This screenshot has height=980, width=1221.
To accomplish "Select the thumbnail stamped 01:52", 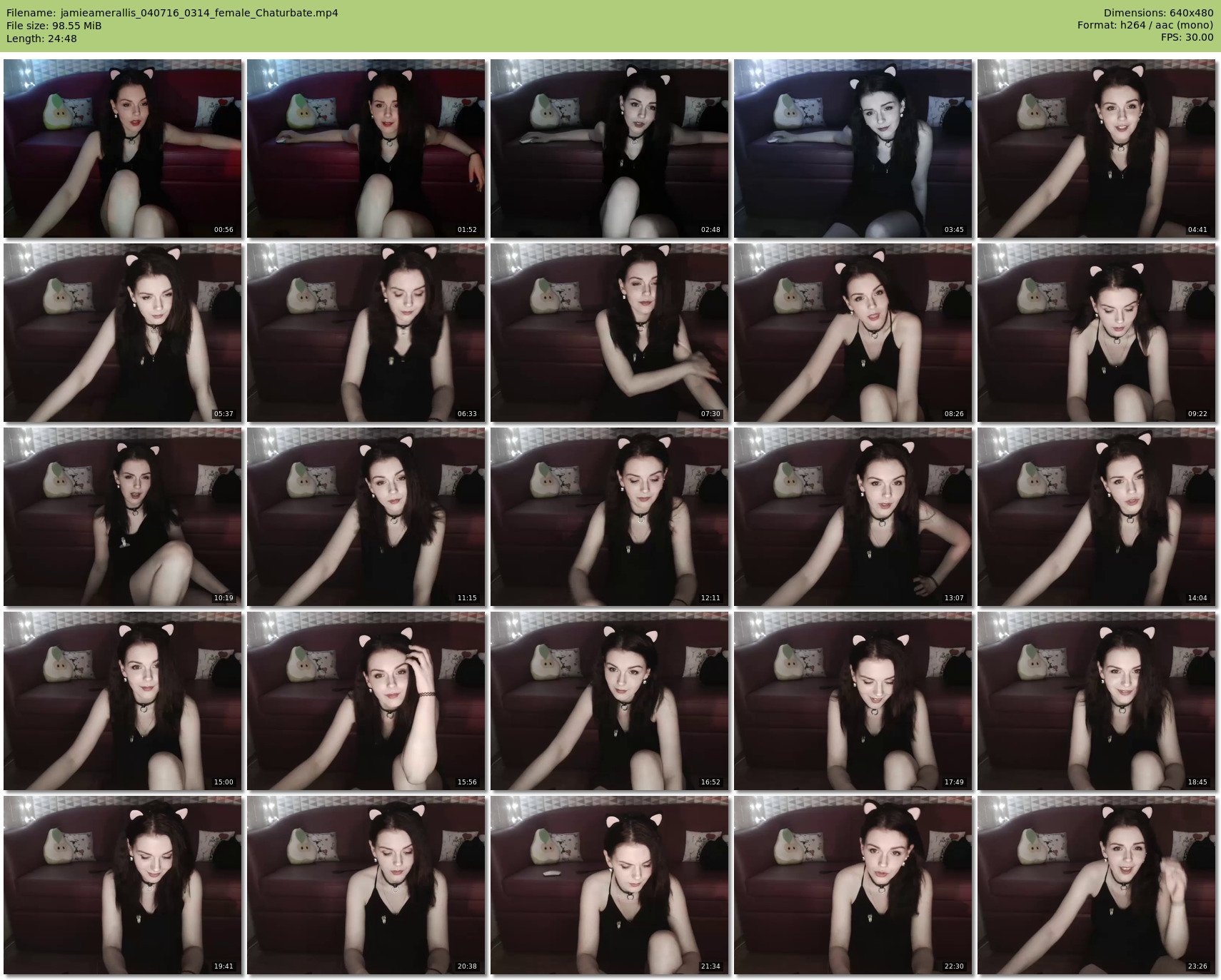I will (x=366, y=148).
